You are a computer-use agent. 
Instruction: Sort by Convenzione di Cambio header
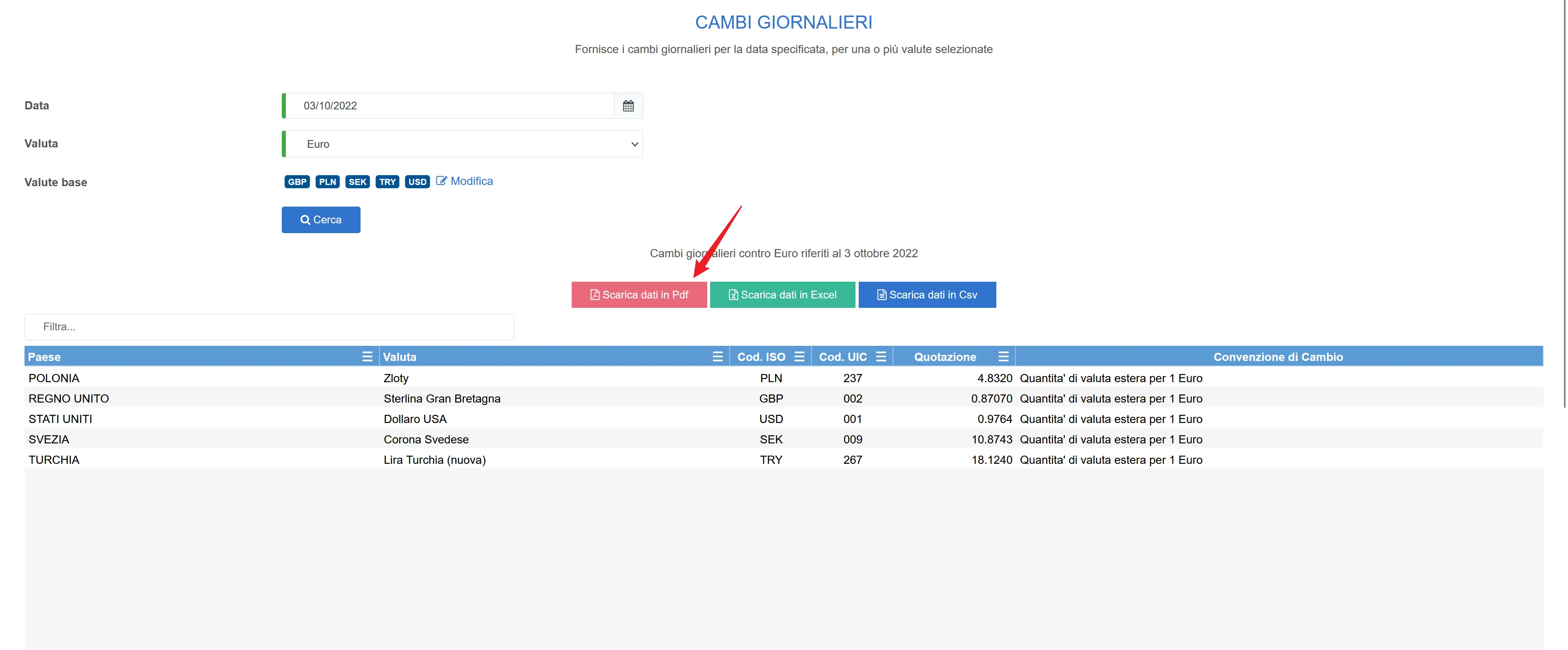1278,357
